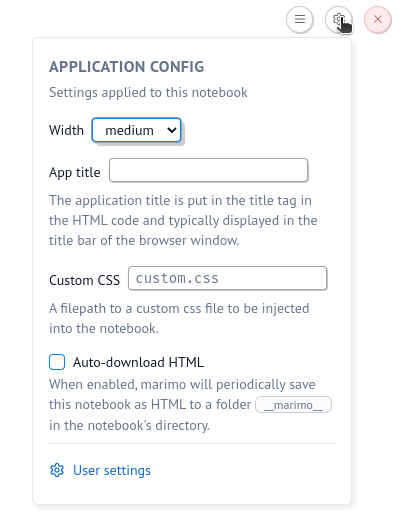Click the Settings applied to this notebook subtitle
The width and height of the screenshot is (401, 515).
[148, 92]
